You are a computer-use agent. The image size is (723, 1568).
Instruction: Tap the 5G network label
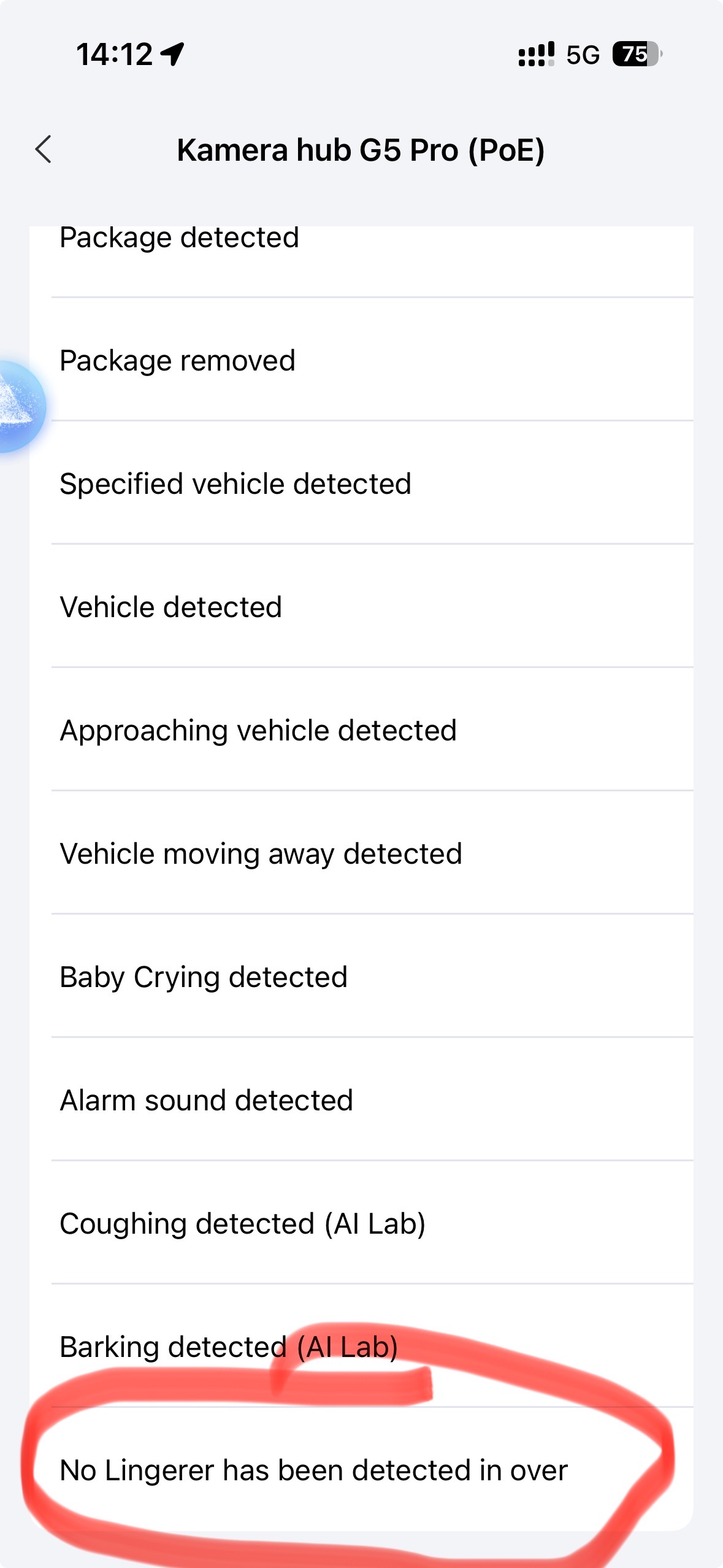pyautogui.click(x=583, y=55)
